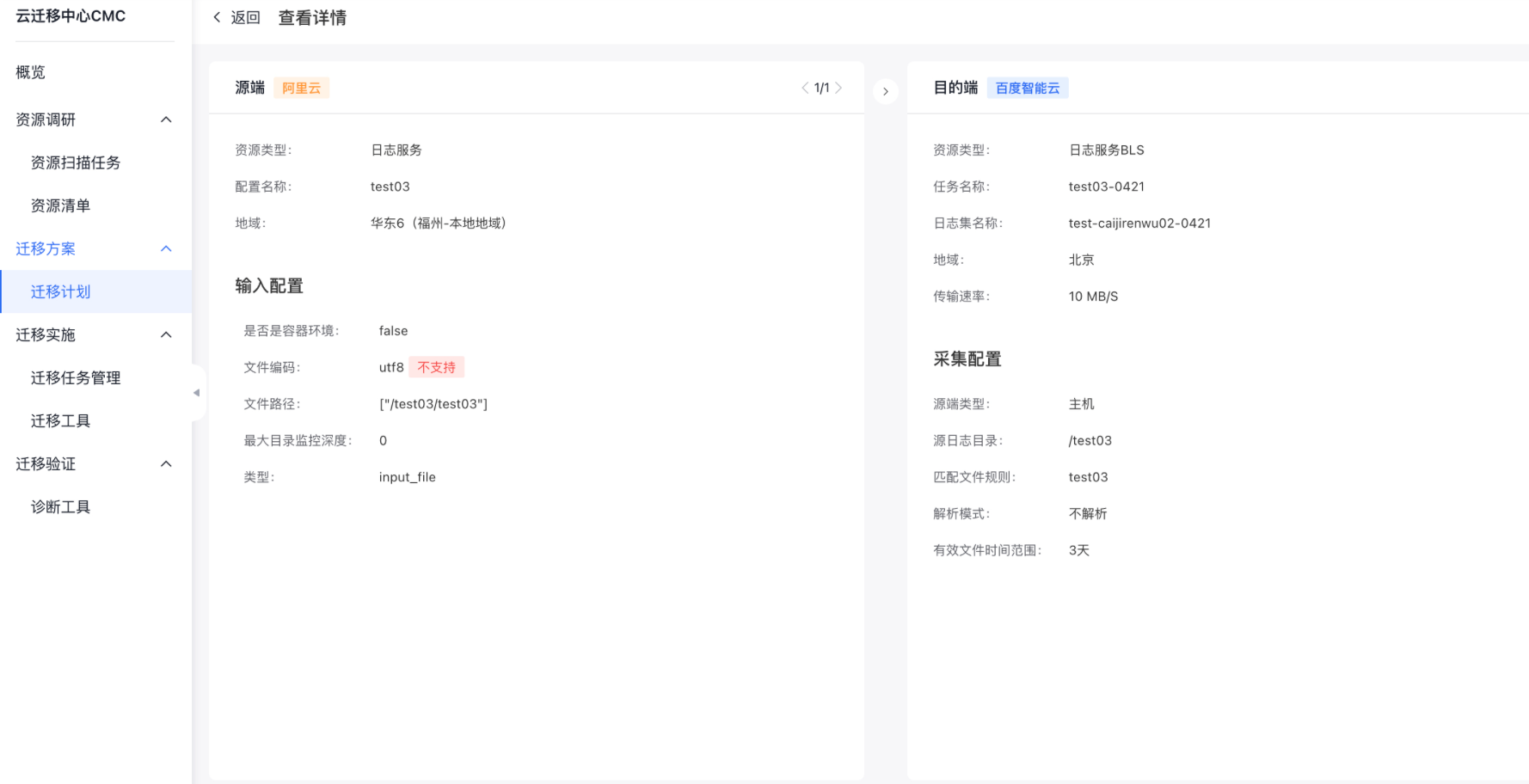Click the 输入配置 section heading
This screenshot has width=1529, height=784.
pyautogui.click(x=269, y=285)
